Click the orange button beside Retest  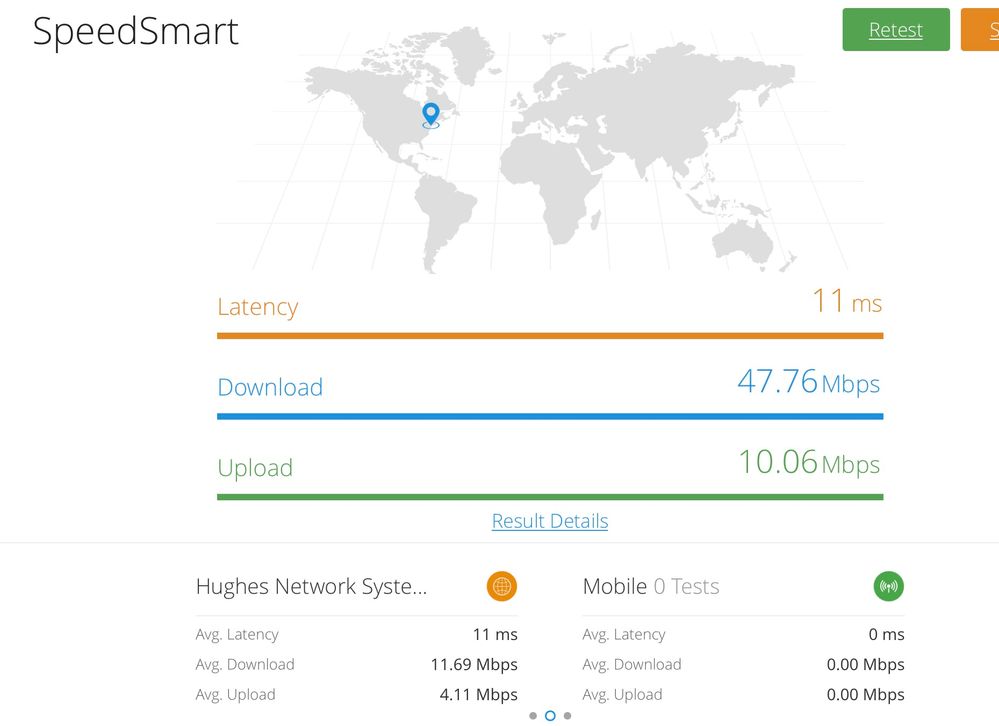(981, 30)
